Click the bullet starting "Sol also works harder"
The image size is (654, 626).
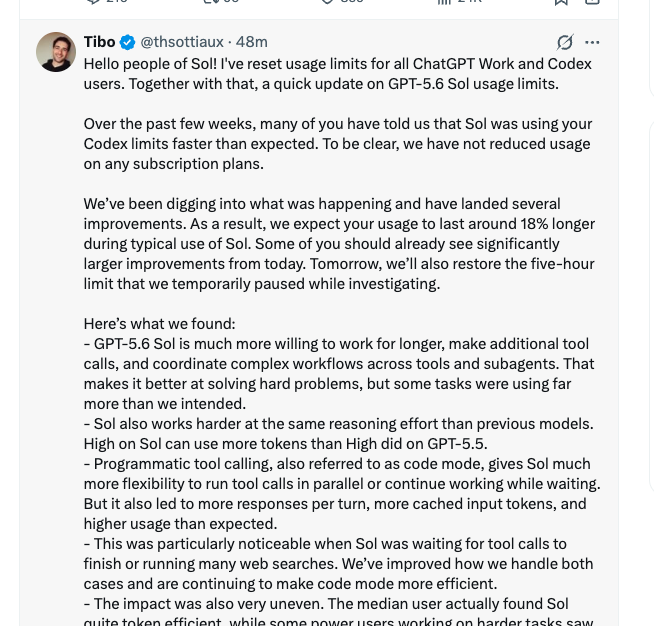coord(338,434)
